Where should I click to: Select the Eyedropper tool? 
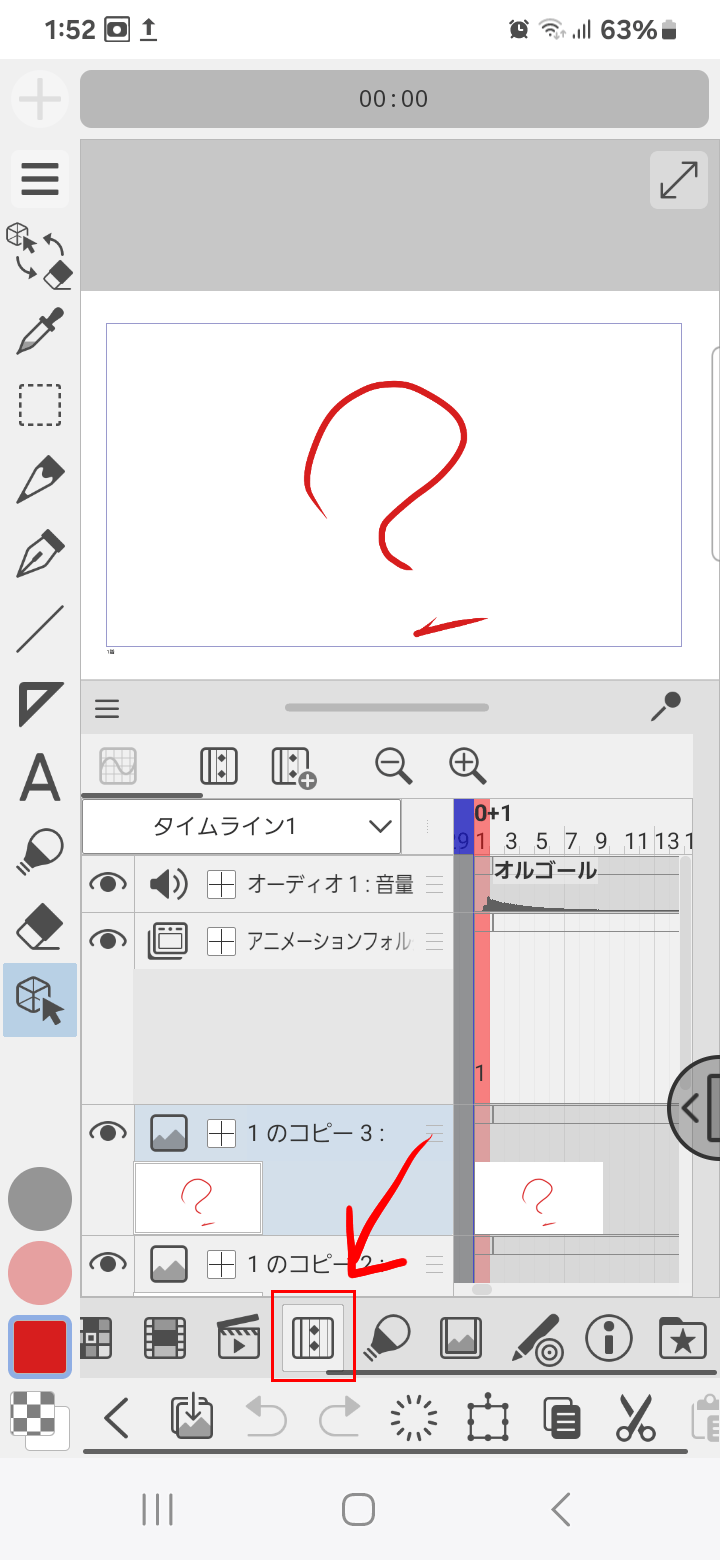pyautogui.click(x=40, y=331)
